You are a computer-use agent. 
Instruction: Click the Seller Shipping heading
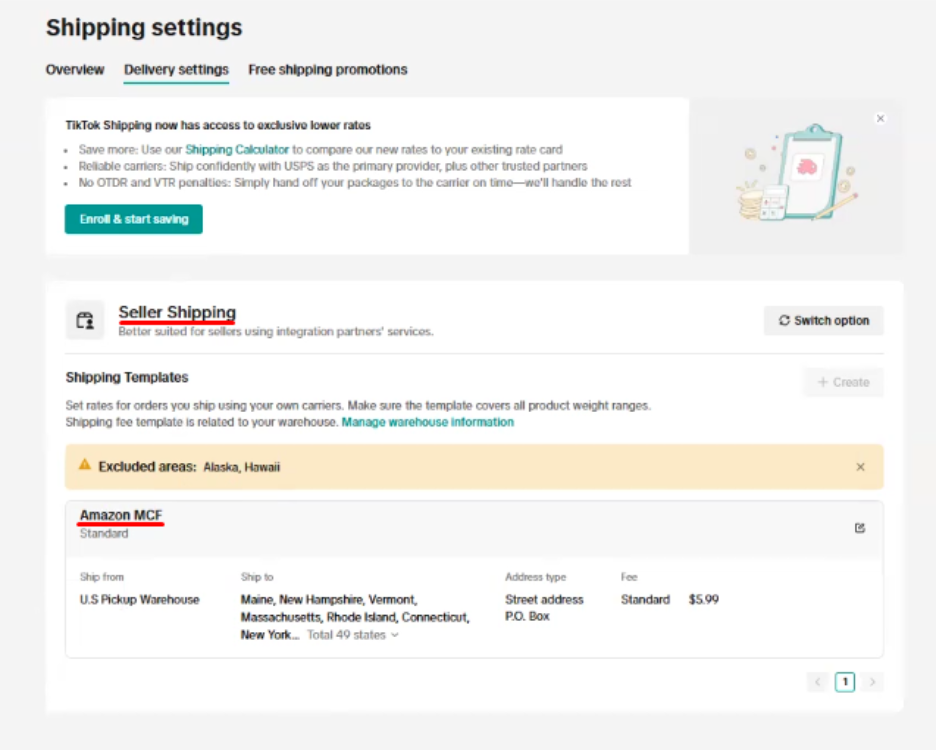pyautogui.click(x=177, y=312)
